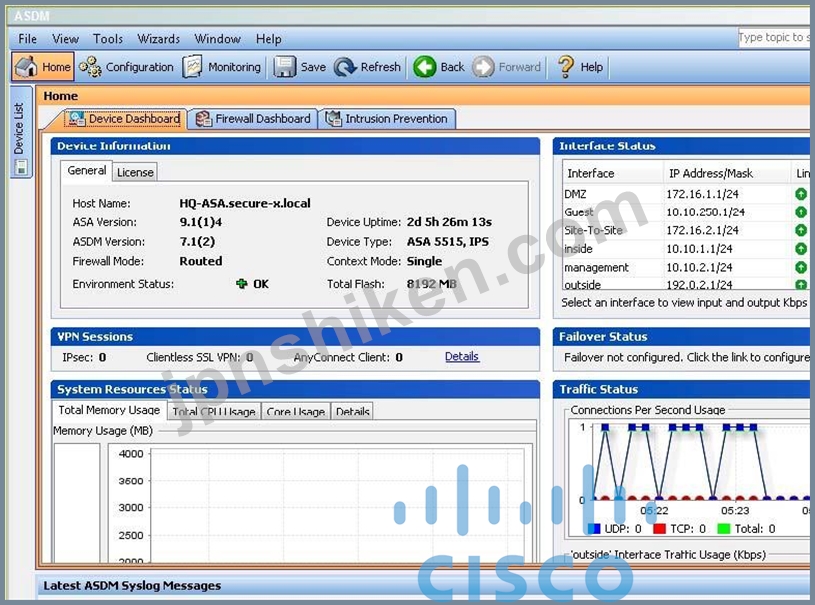Click the Latest ASDM Syslog Messages bar

pyautogui.click(x=424, y=586)
